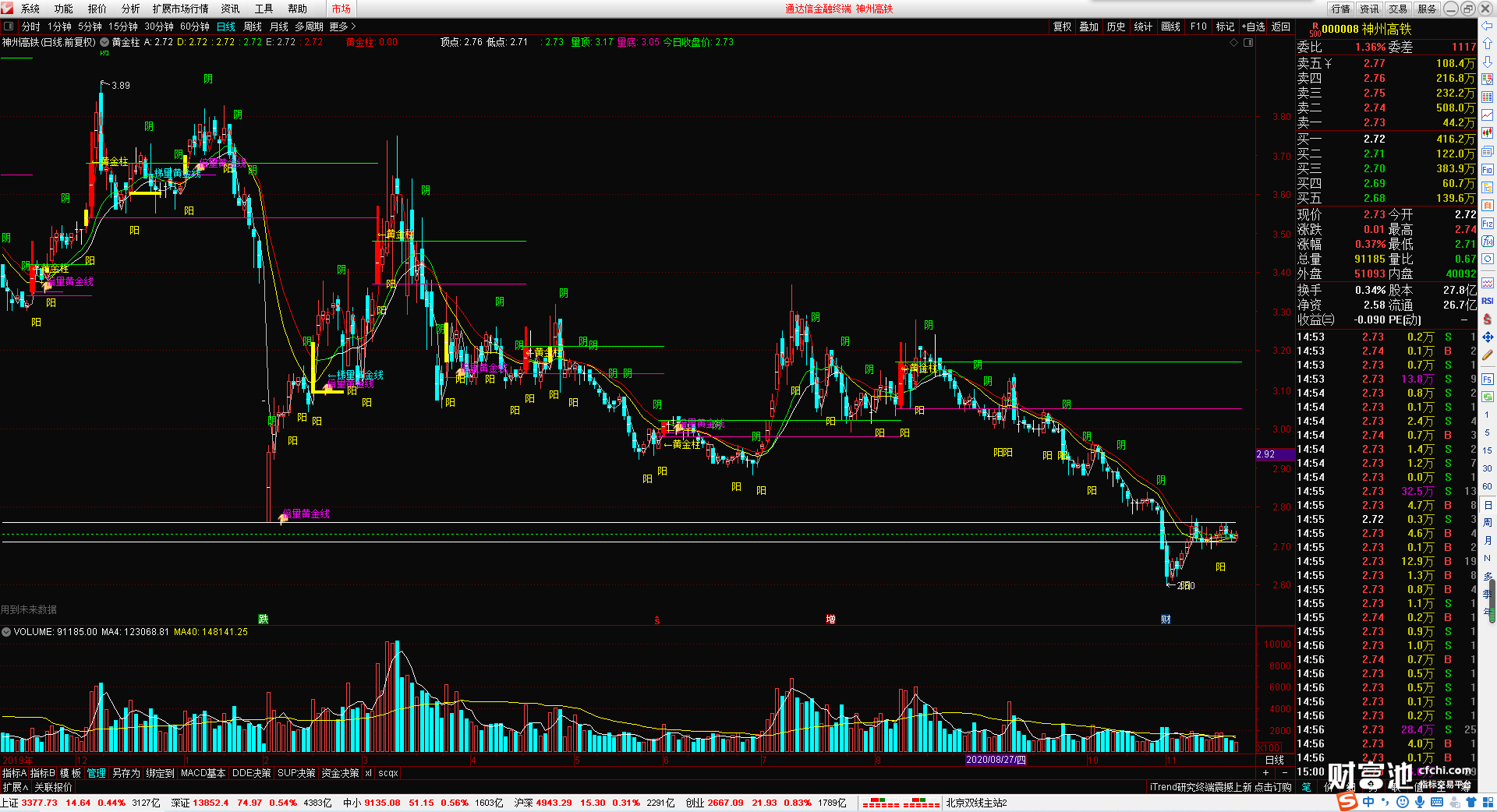Click the 2020/08/27/四 date marker on the time axis
Image resolution: width=1497 pixels, height=812 pixels.
[x=996, y=760]
